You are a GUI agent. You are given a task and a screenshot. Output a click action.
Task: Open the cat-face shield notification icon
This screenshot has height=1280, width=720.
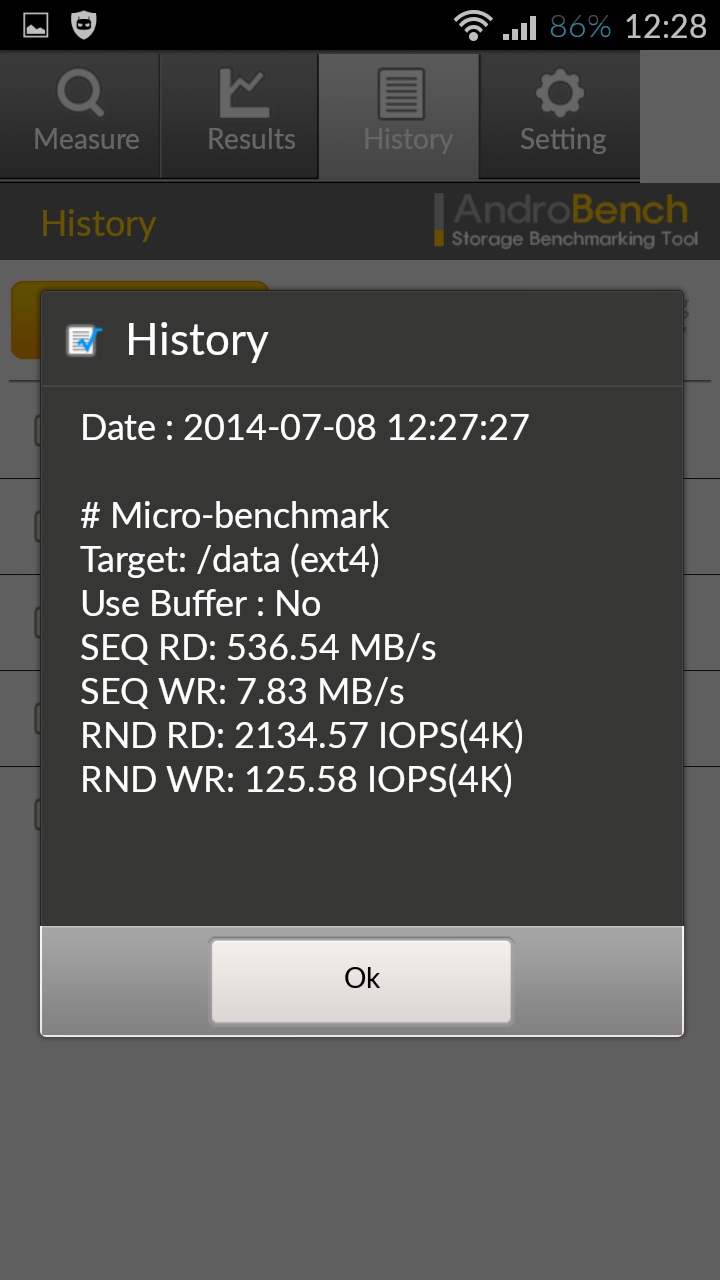(84, 26)
